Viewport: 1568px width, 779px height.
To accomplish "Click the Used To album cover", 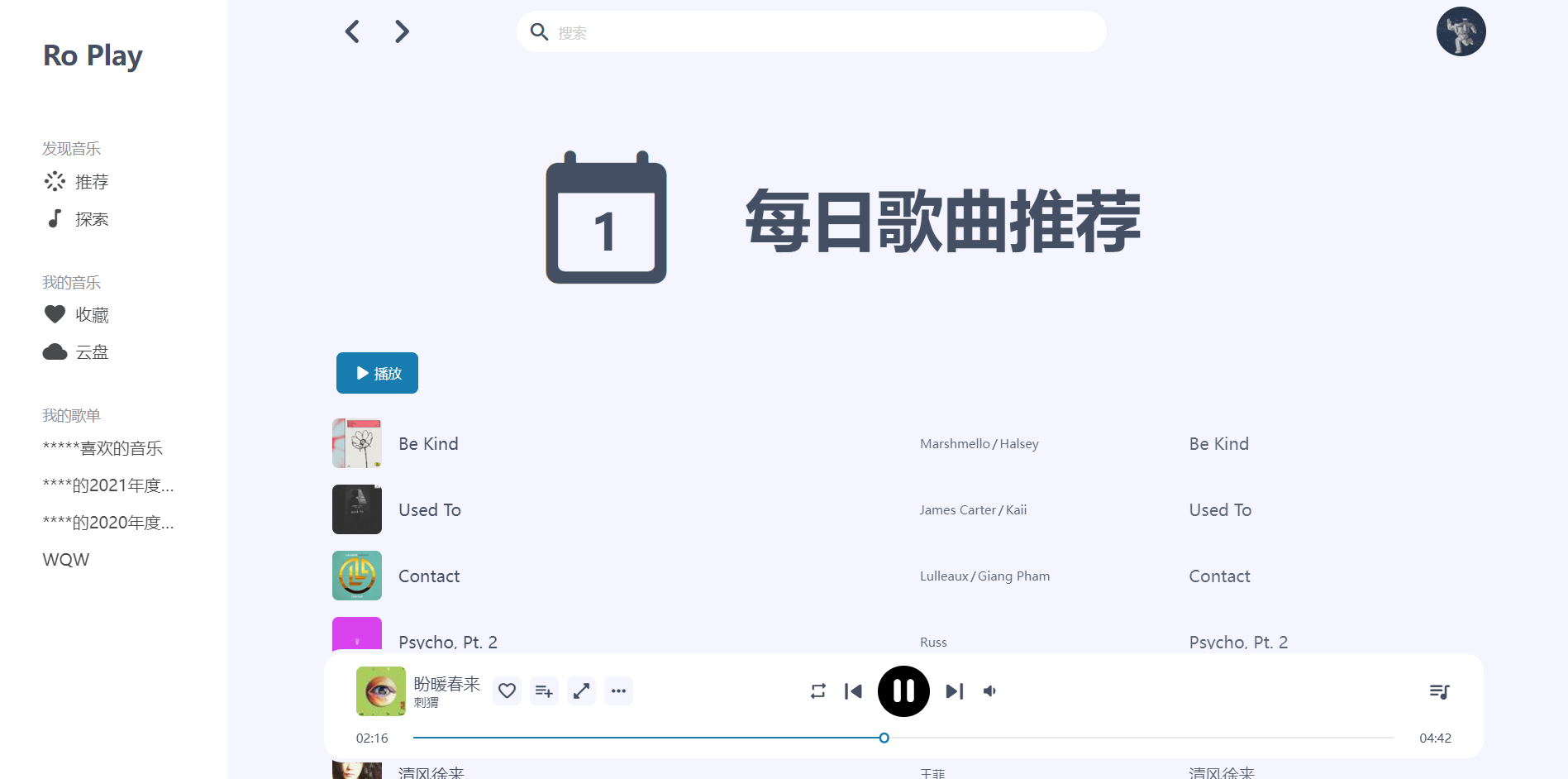I will tap(357, 509).
